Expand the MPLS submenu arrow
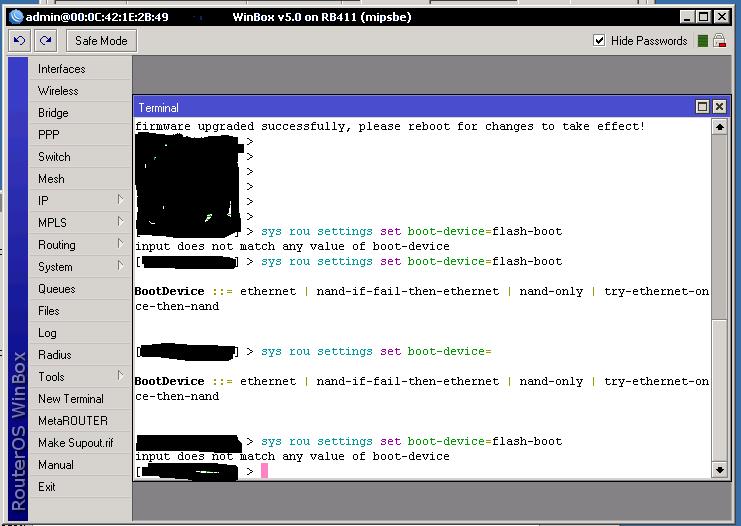Viewport: 741px width, 526px height. (x=121, y=222)
